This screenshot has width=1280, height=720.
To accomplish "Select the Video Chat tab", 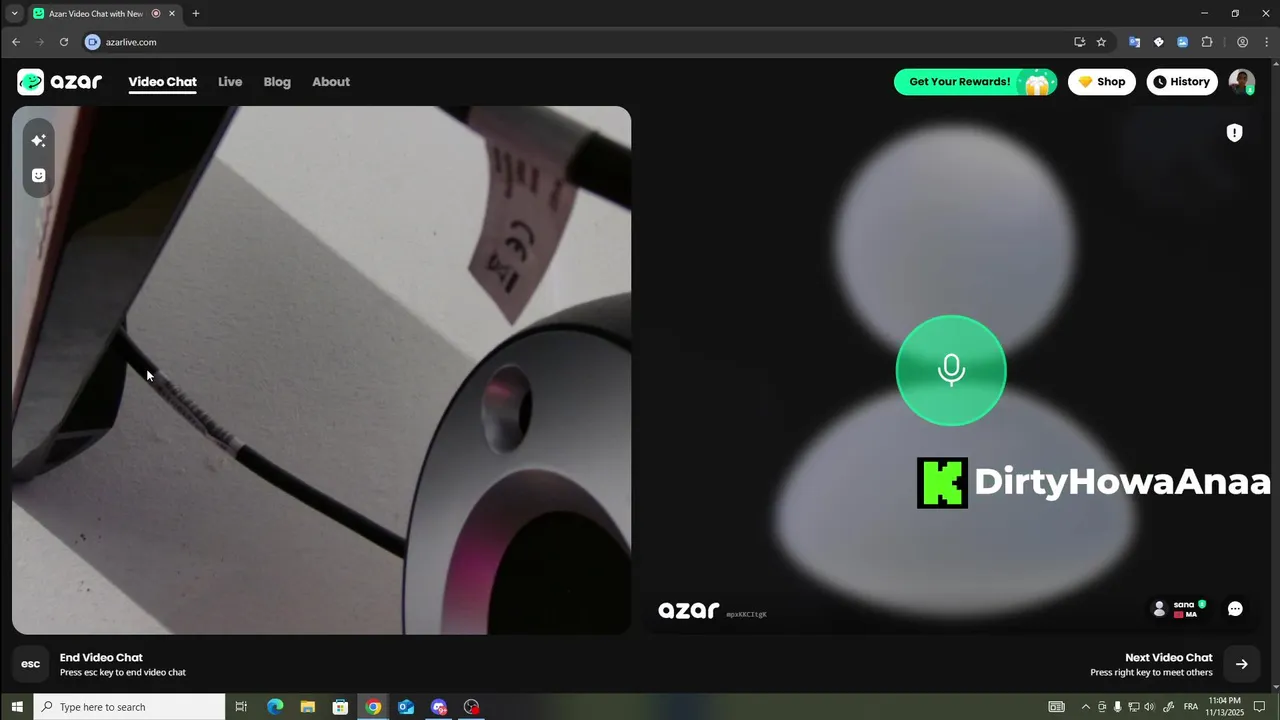I will coord(162,82).
